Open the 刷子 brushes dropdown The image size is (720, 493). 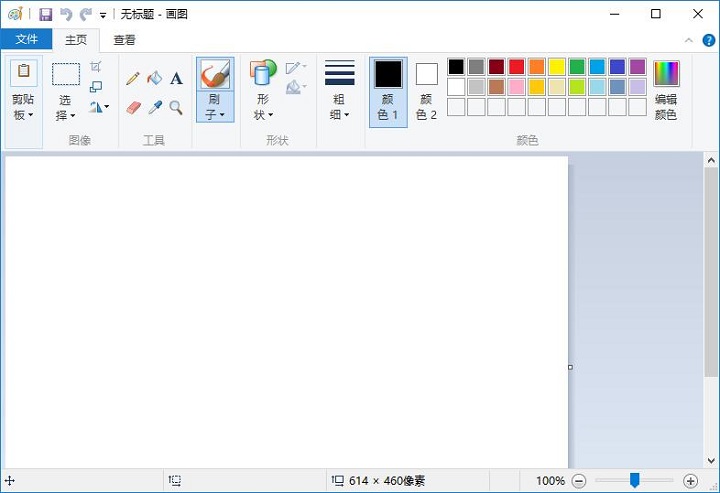pos(215,108)
